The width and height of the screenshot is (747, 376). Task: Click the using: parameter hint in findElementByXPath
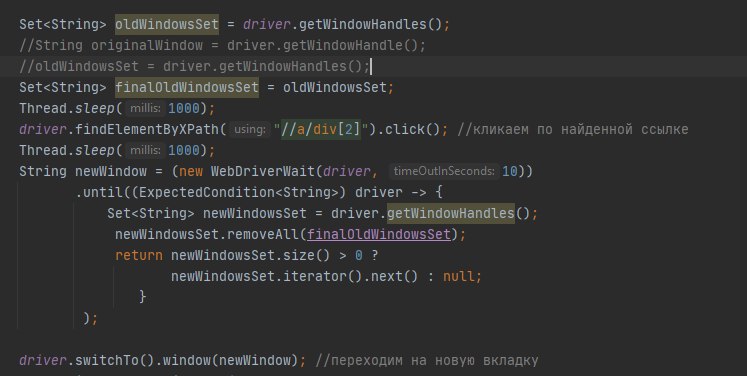(x=249, y=129)
